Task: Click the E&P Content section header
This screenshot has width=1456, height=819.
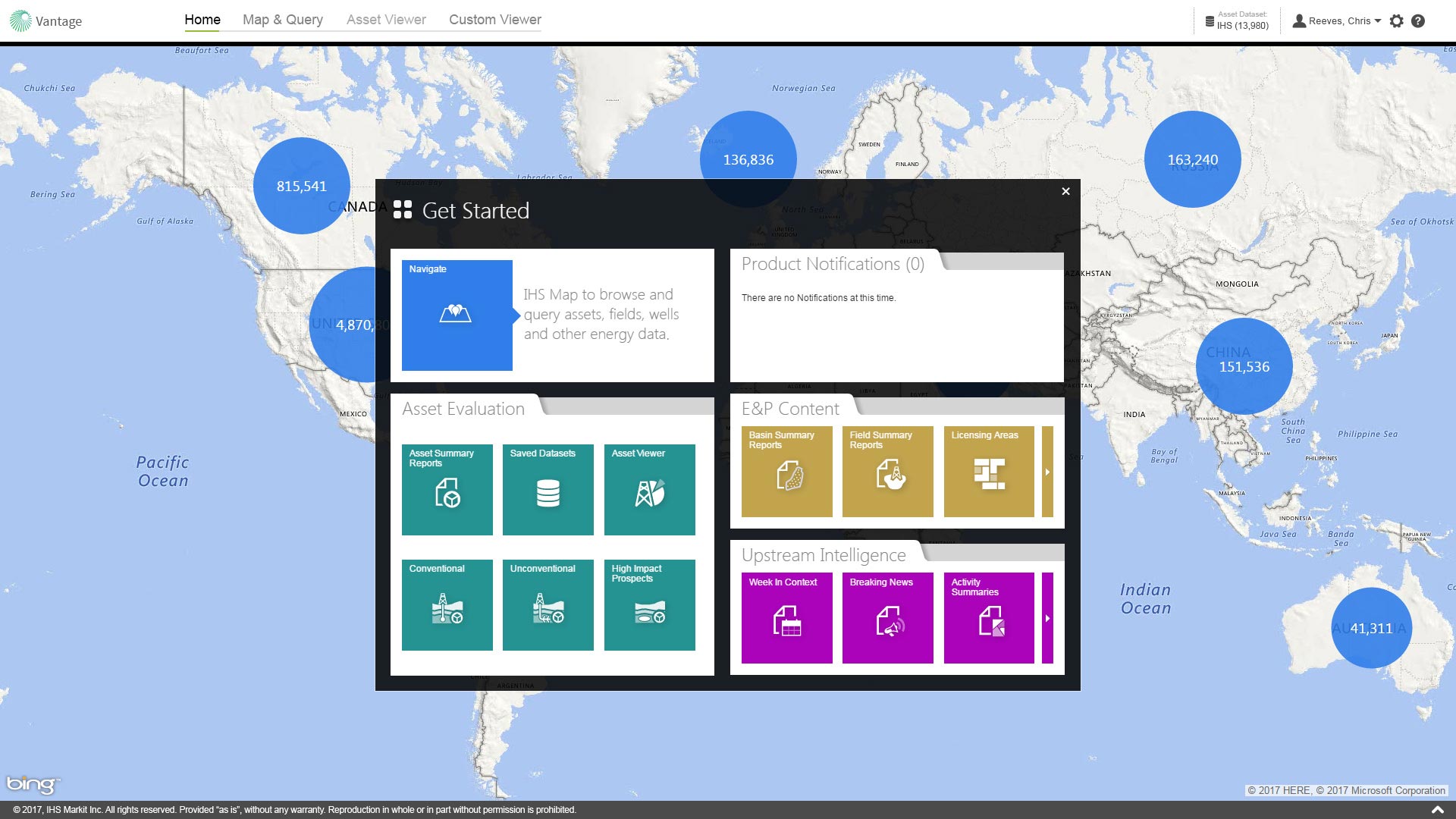Action: [x=790, y=409]
